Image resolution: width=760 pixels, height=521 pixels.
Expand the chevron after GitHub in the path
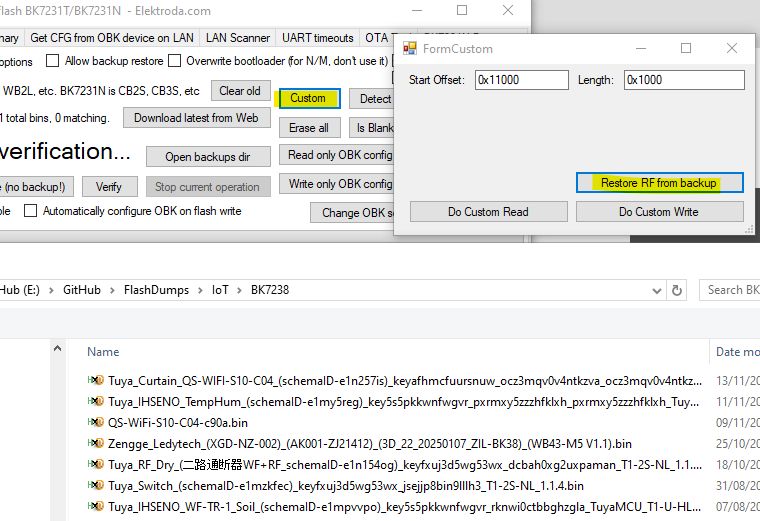click(112, 290)
